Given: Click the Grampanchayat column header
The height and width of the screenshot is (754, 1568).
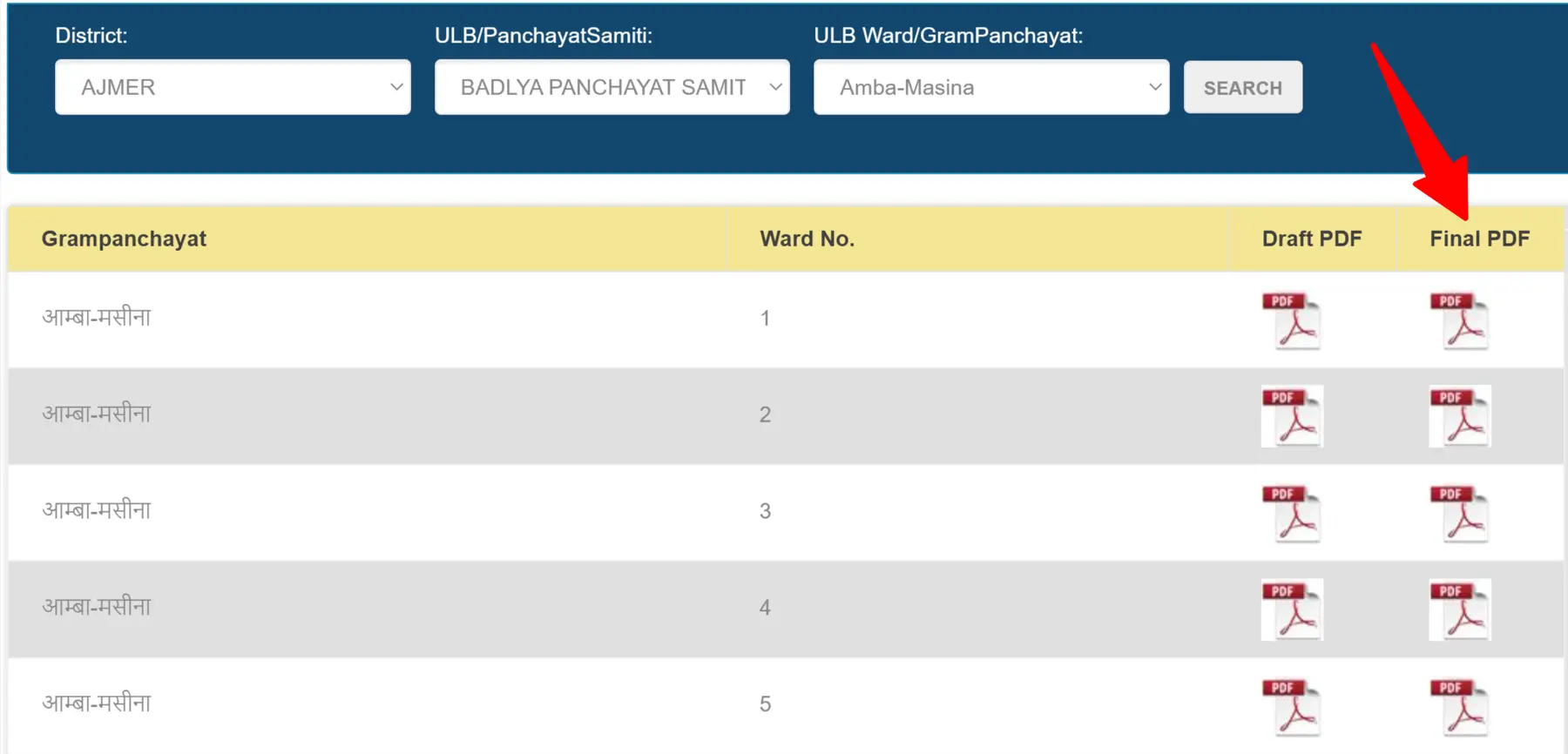Looking at the screenshot, I should [124, 239].
